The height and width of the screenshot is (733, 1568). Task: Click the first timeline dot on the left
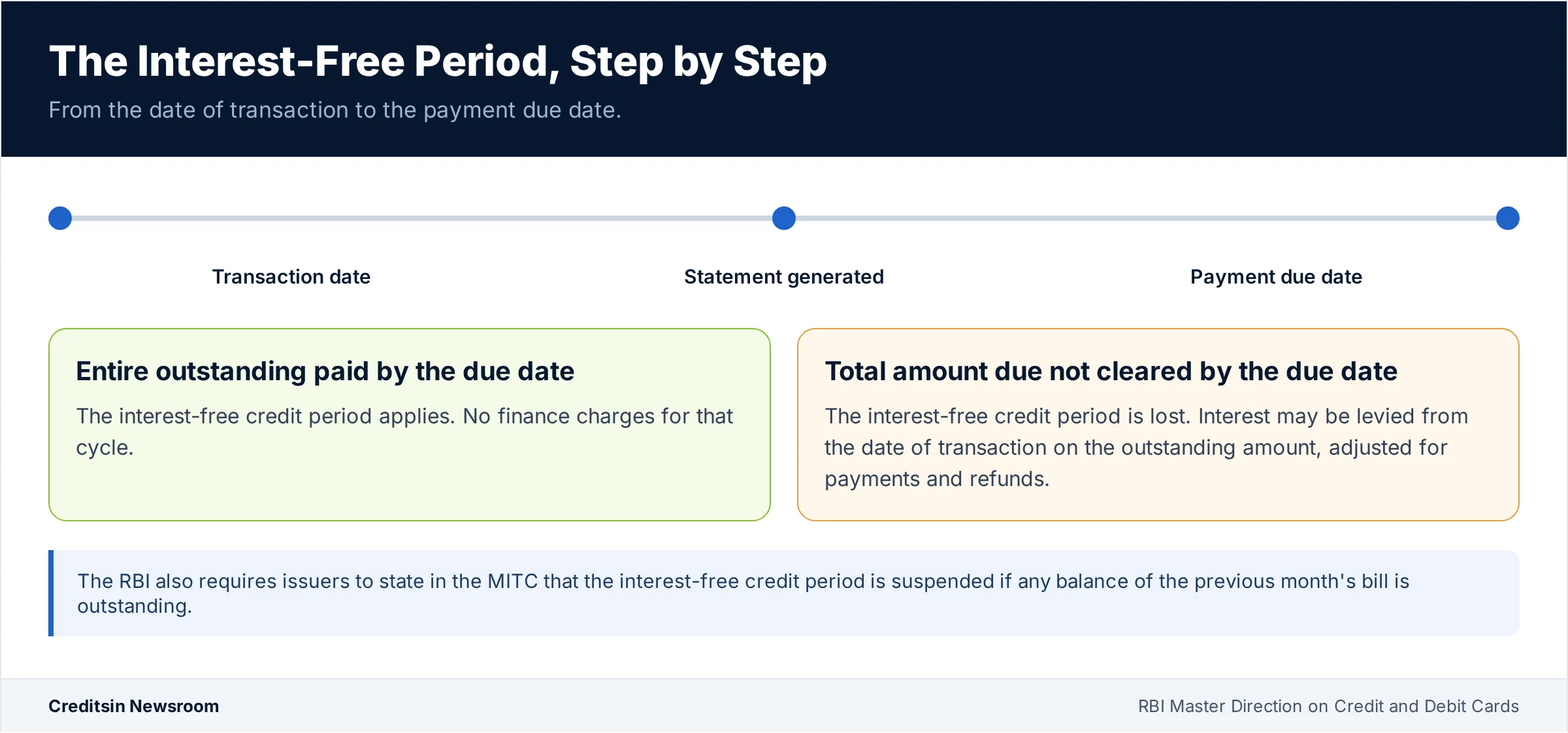[x=60, y=218]
